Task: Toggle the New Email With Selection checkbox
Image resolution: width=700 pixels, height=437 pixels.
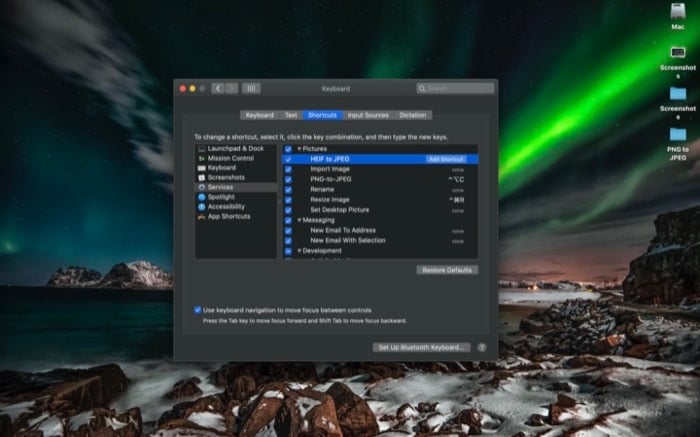Action: point(288,241)
